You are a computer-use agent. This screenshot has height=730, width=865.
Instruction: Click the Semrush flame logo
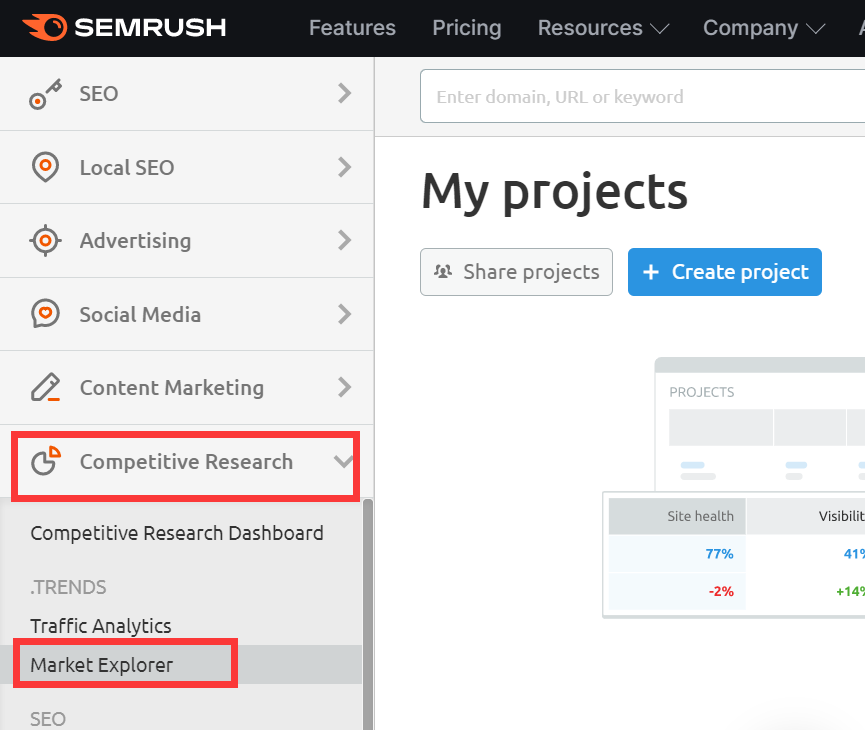tap(43, 27)
